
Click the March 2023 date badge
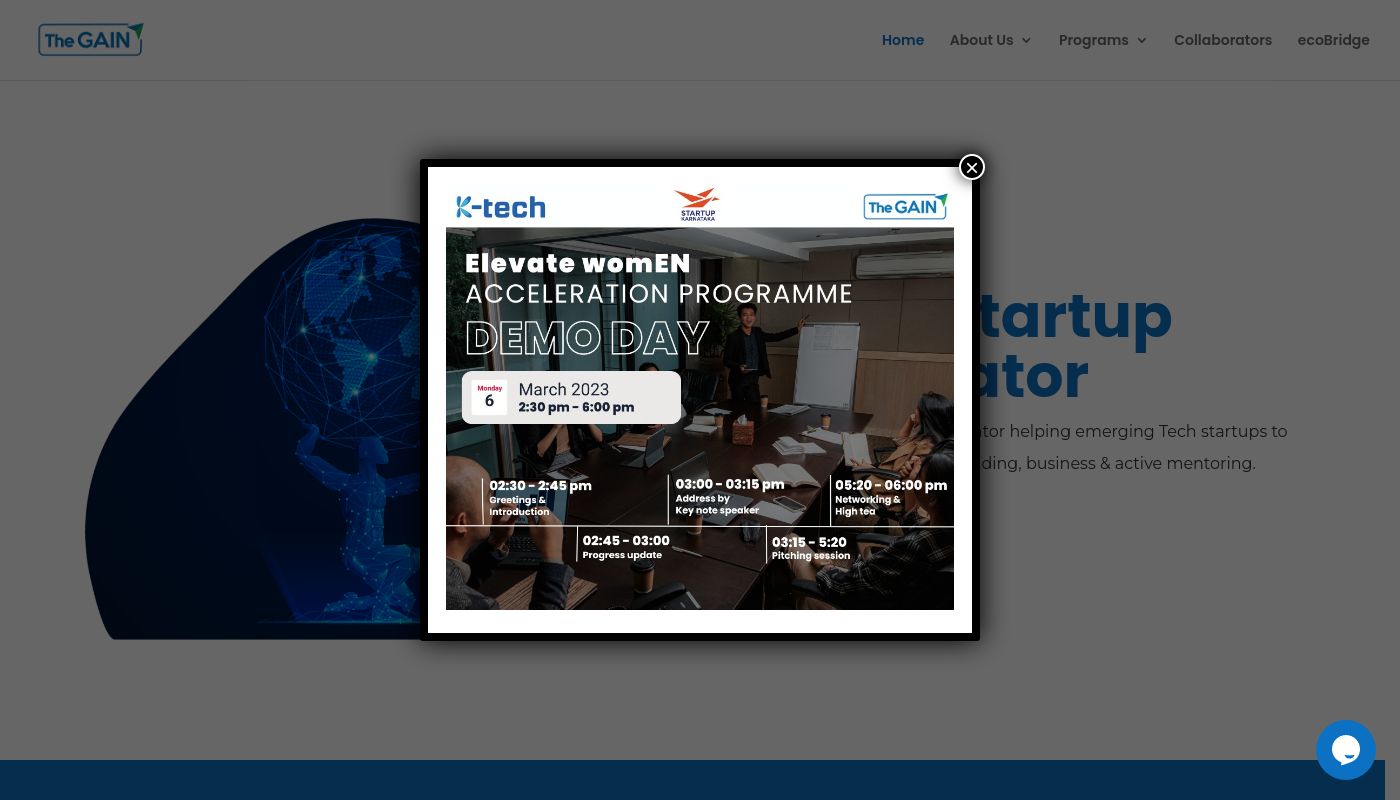(571, 397)
